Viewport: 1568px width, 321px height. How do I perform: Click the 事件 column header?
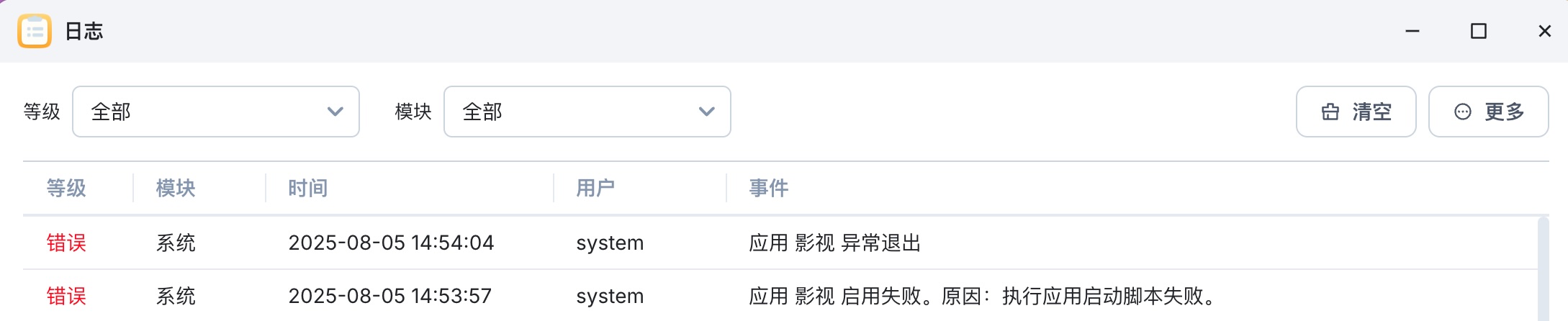[x=769, y=188]
